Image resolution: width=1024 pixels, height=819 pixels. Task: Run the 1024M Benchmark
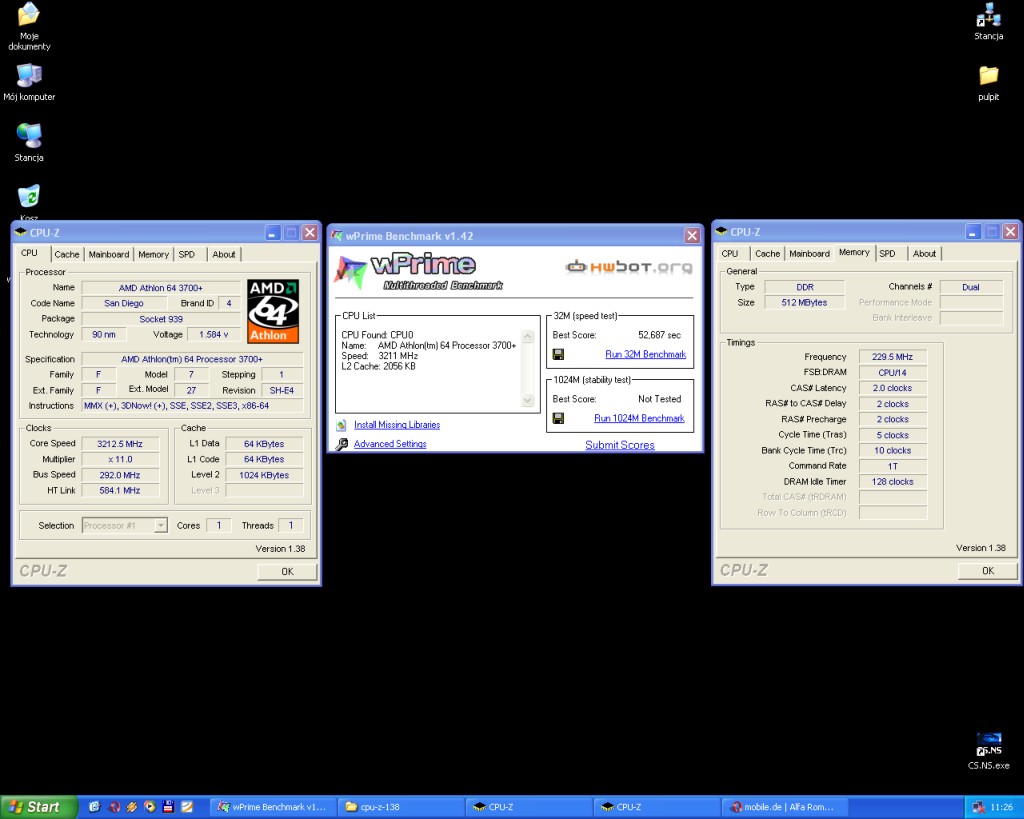point(639,418)
